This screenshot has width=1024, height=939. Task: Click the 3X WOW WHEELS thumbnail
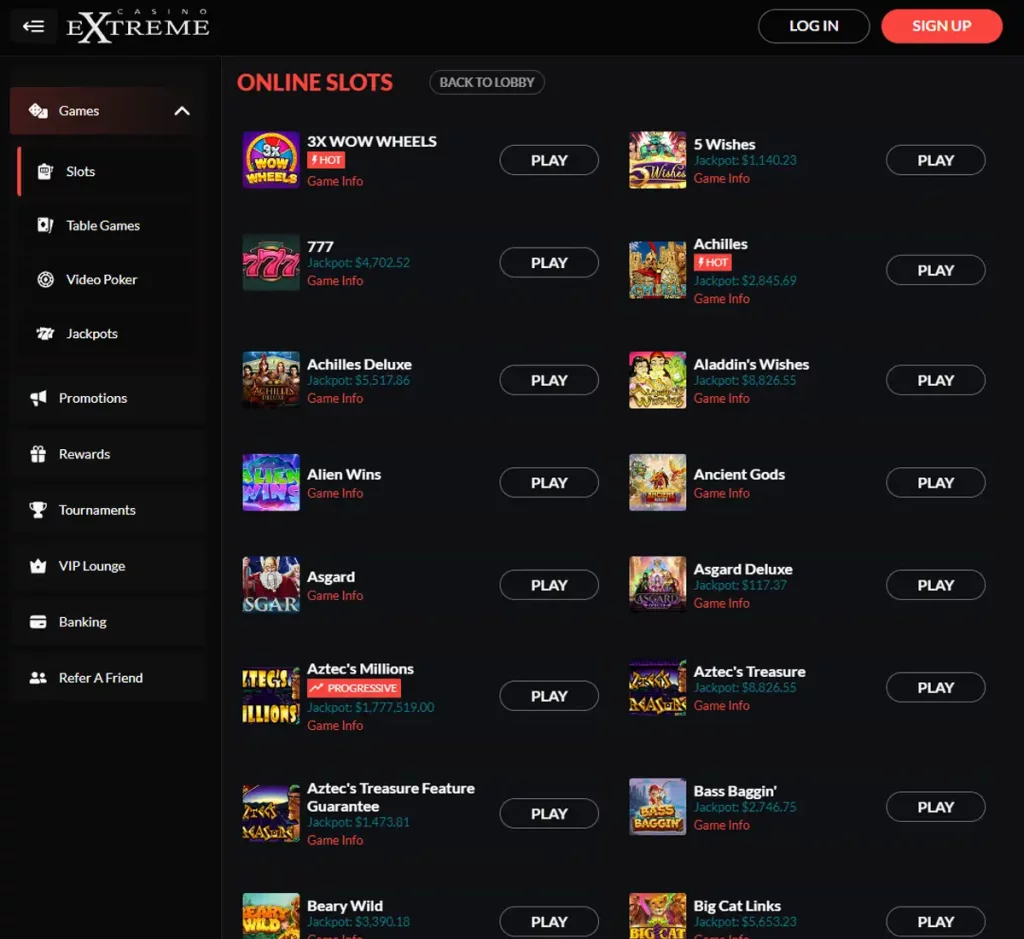[x=270, y=160]
